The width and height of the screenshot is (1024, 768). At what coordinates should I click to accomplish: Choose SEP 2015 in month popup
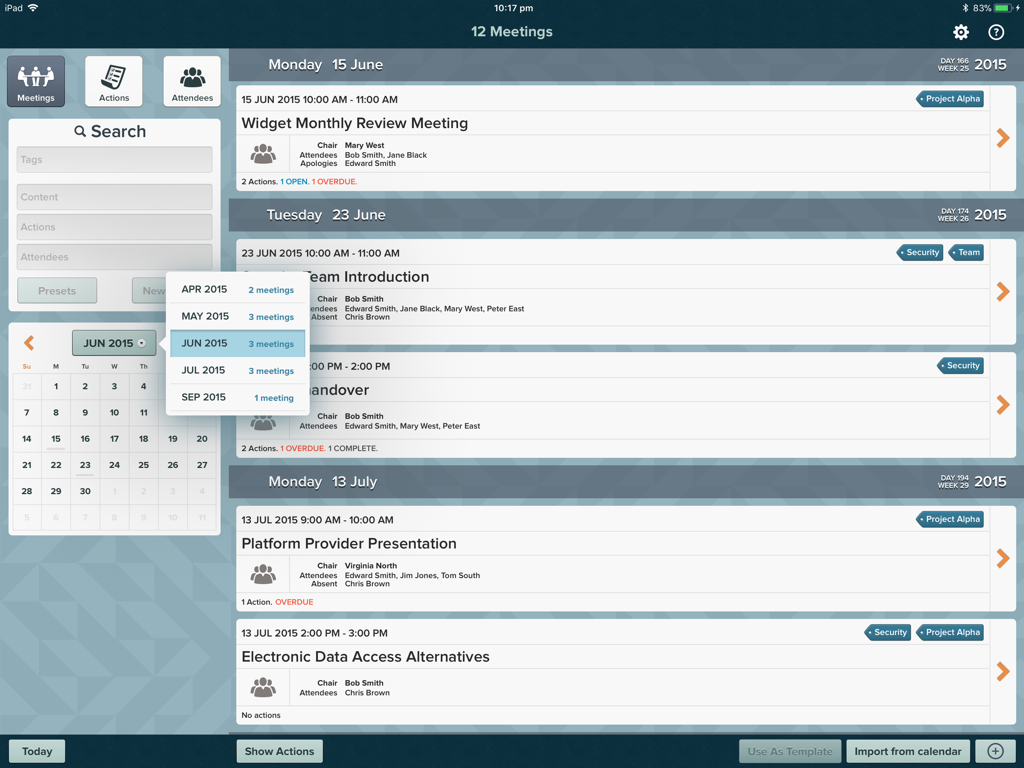point(237,397)
